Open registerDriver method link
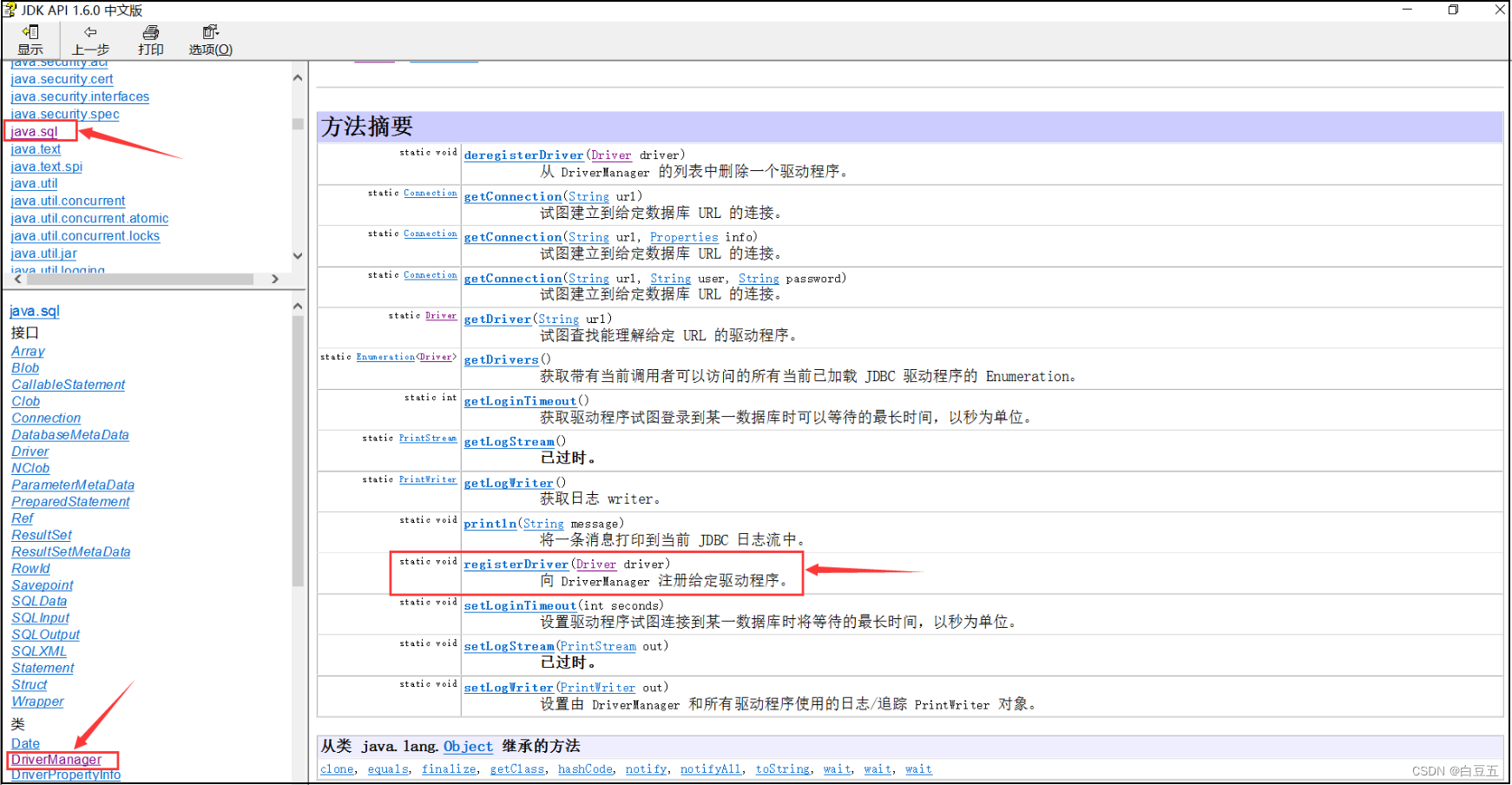The height and width of the screenshot is (785, 1512). pyautogui.click(x=516, y=564)
